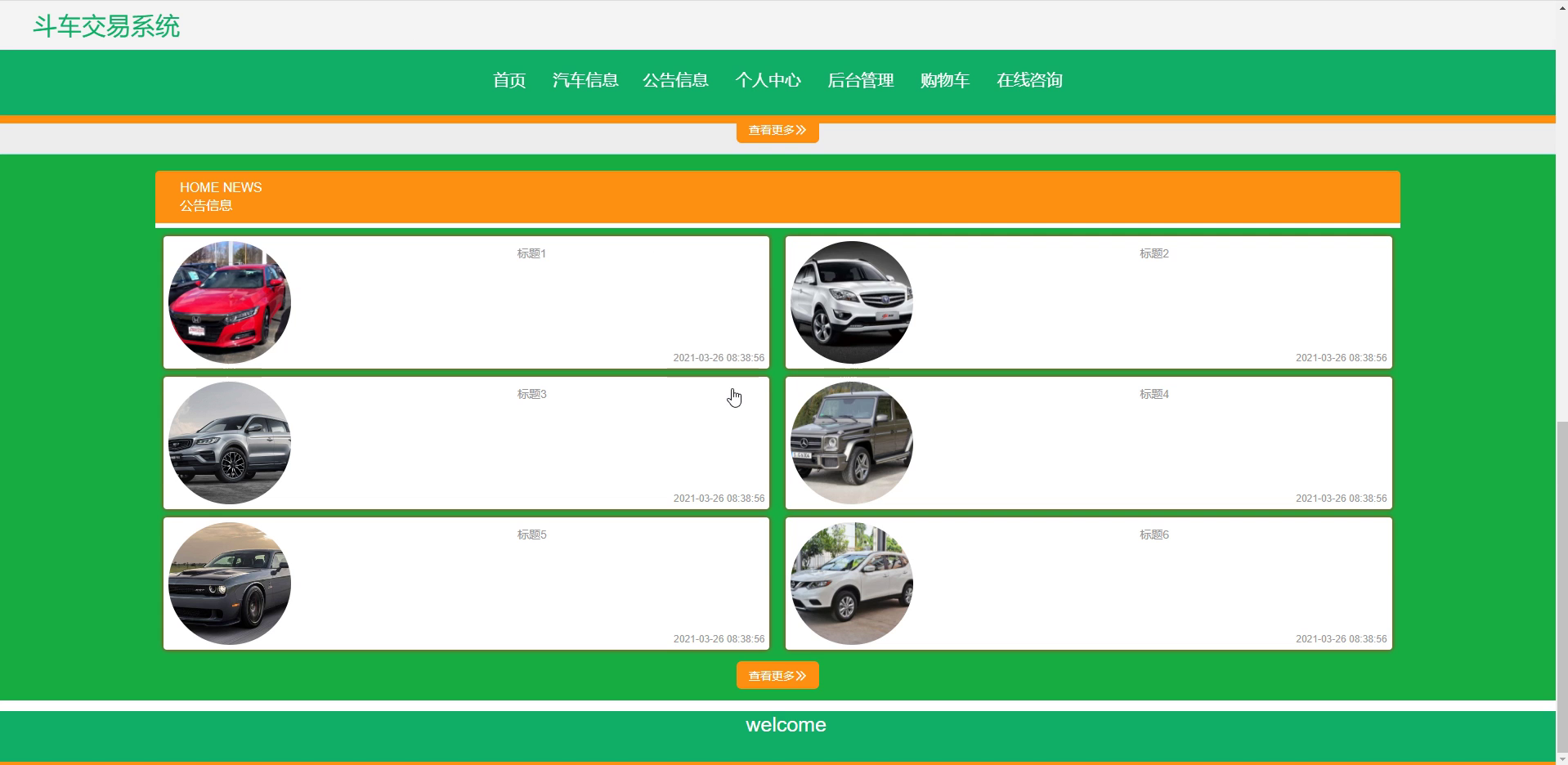Click the 标题1 news title
1568x765 pixels.
(531, 253)
